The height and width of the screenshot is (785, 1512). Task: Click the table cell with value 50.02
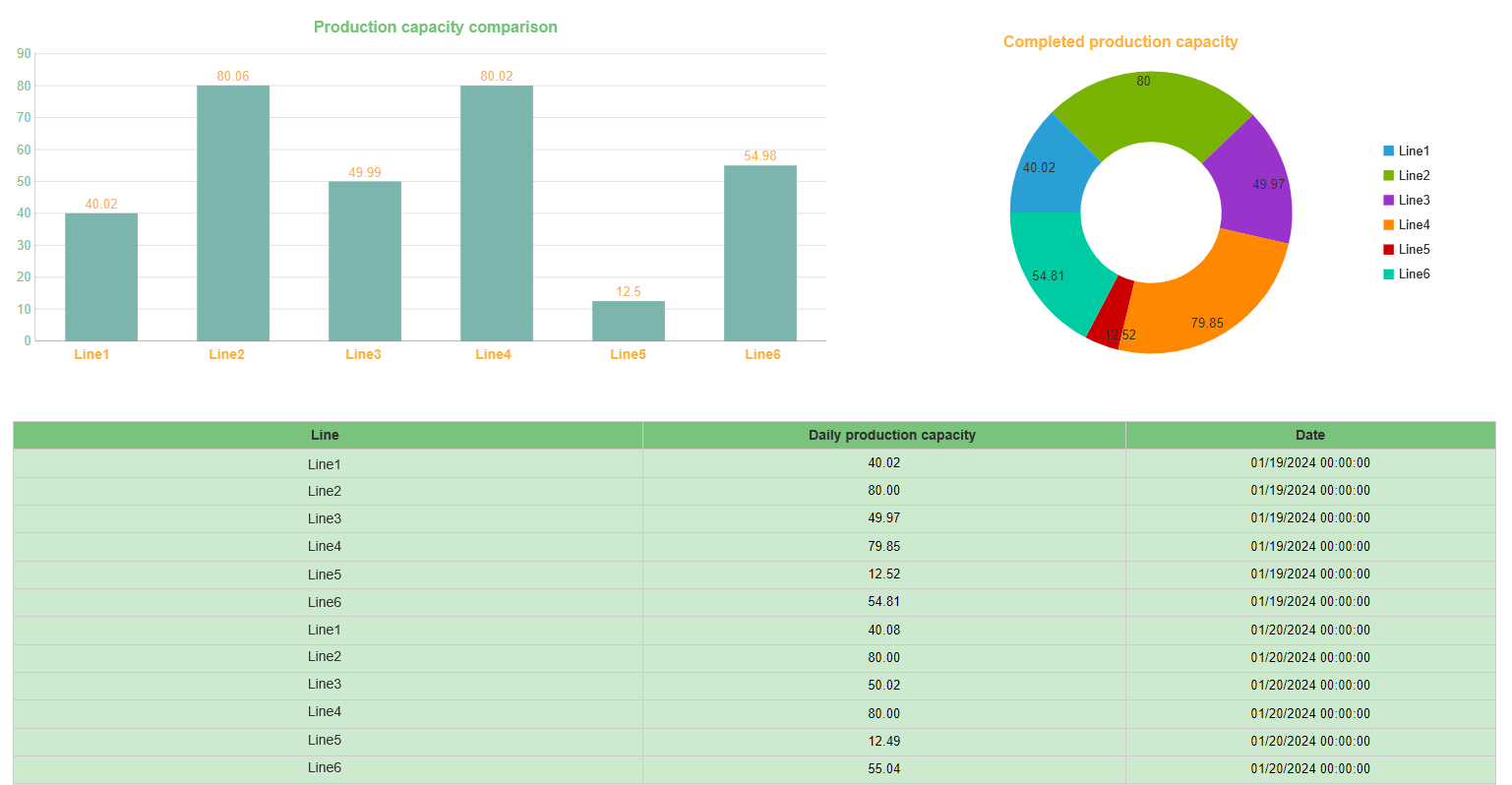tap(883, 686)
